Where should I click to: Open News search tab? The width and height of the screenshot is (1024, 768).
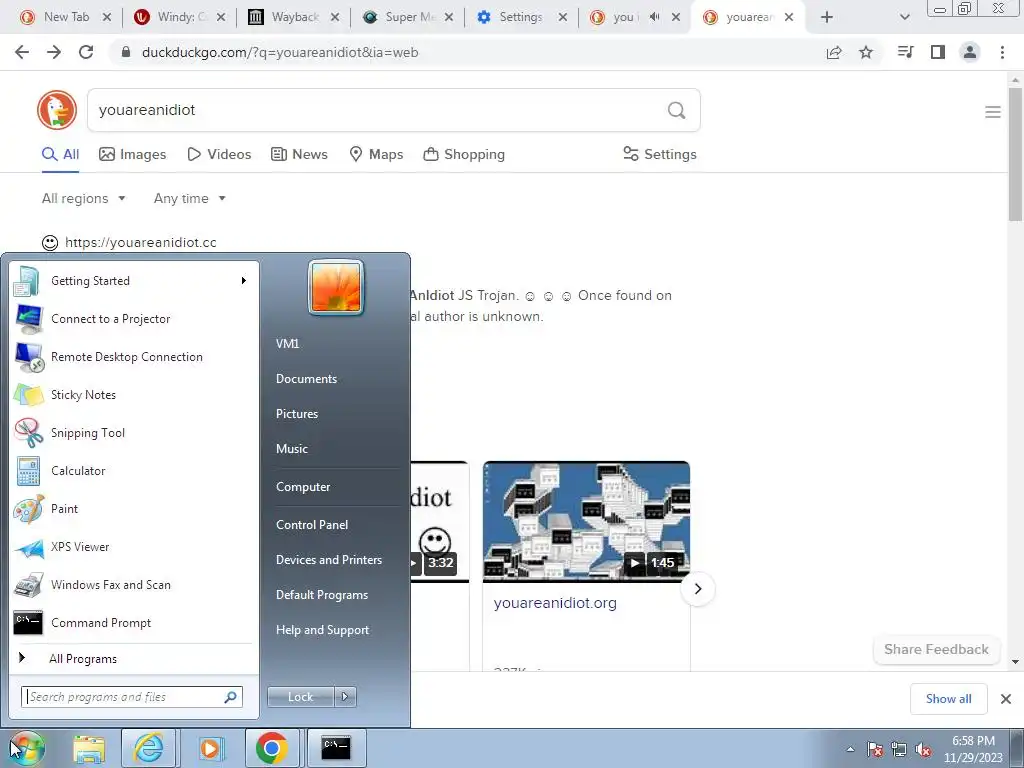299,154
